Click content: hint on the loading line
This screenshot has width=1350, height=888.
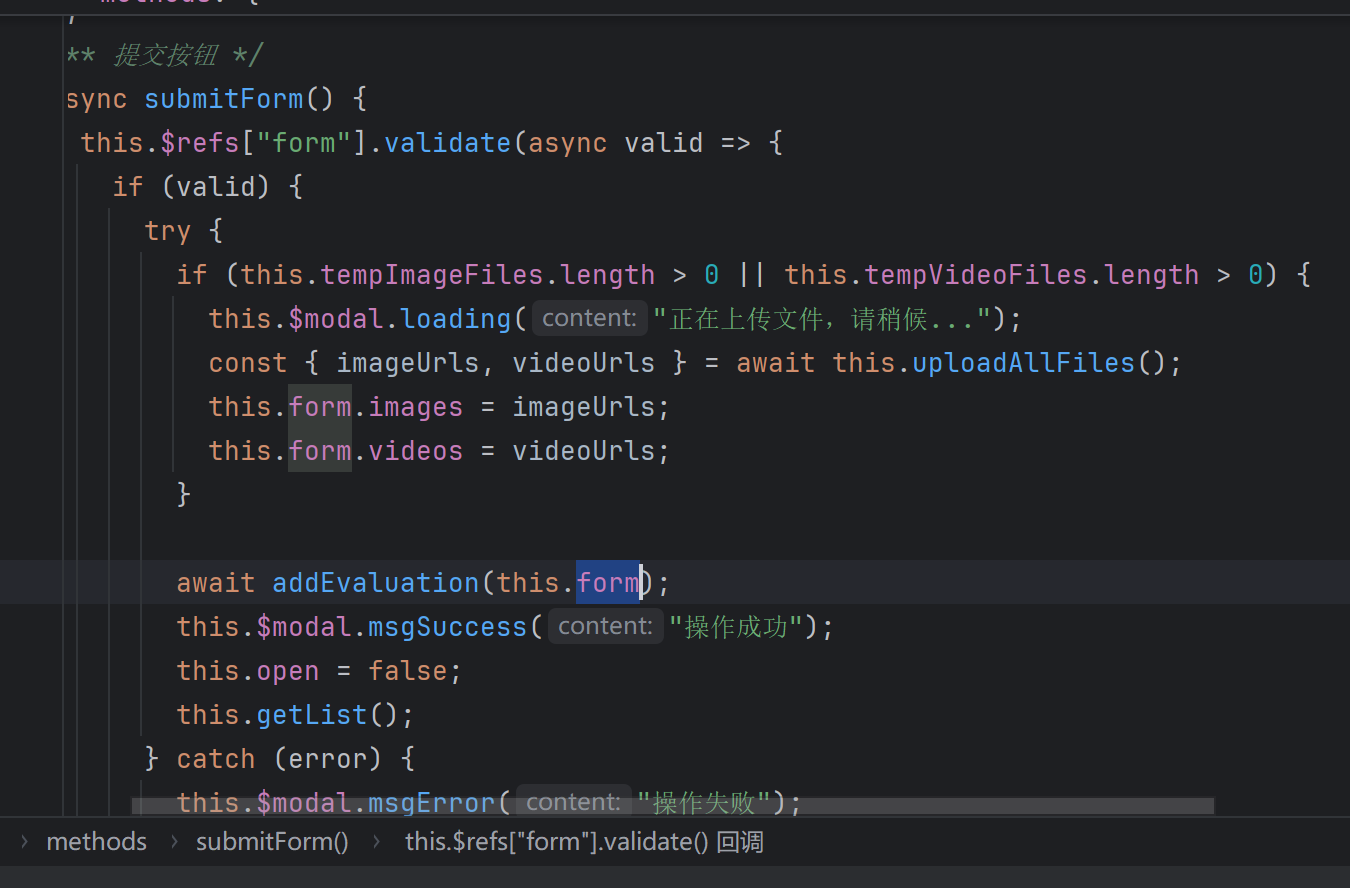pos(589,318)
